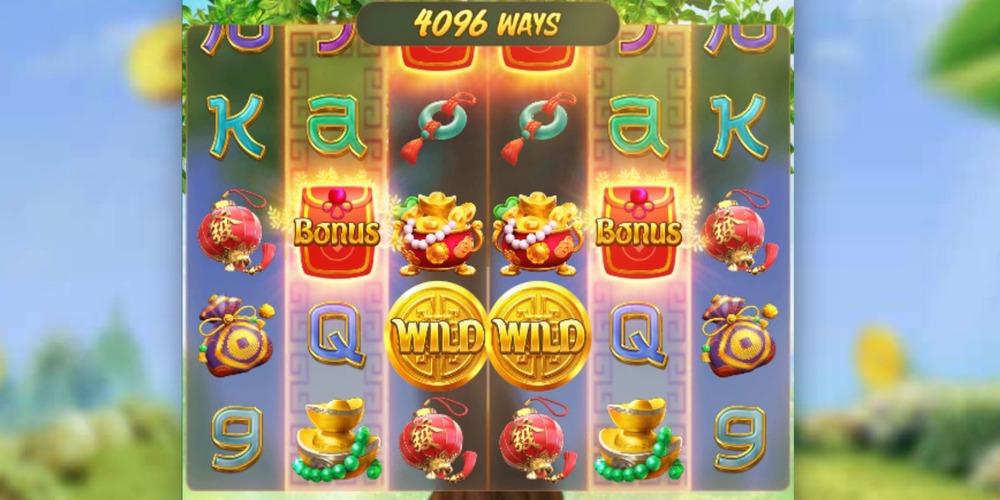This screenshot has width=1000, height=500.
Task: Click the purple coin pouch on the last reel
Action: coord(740,335)
